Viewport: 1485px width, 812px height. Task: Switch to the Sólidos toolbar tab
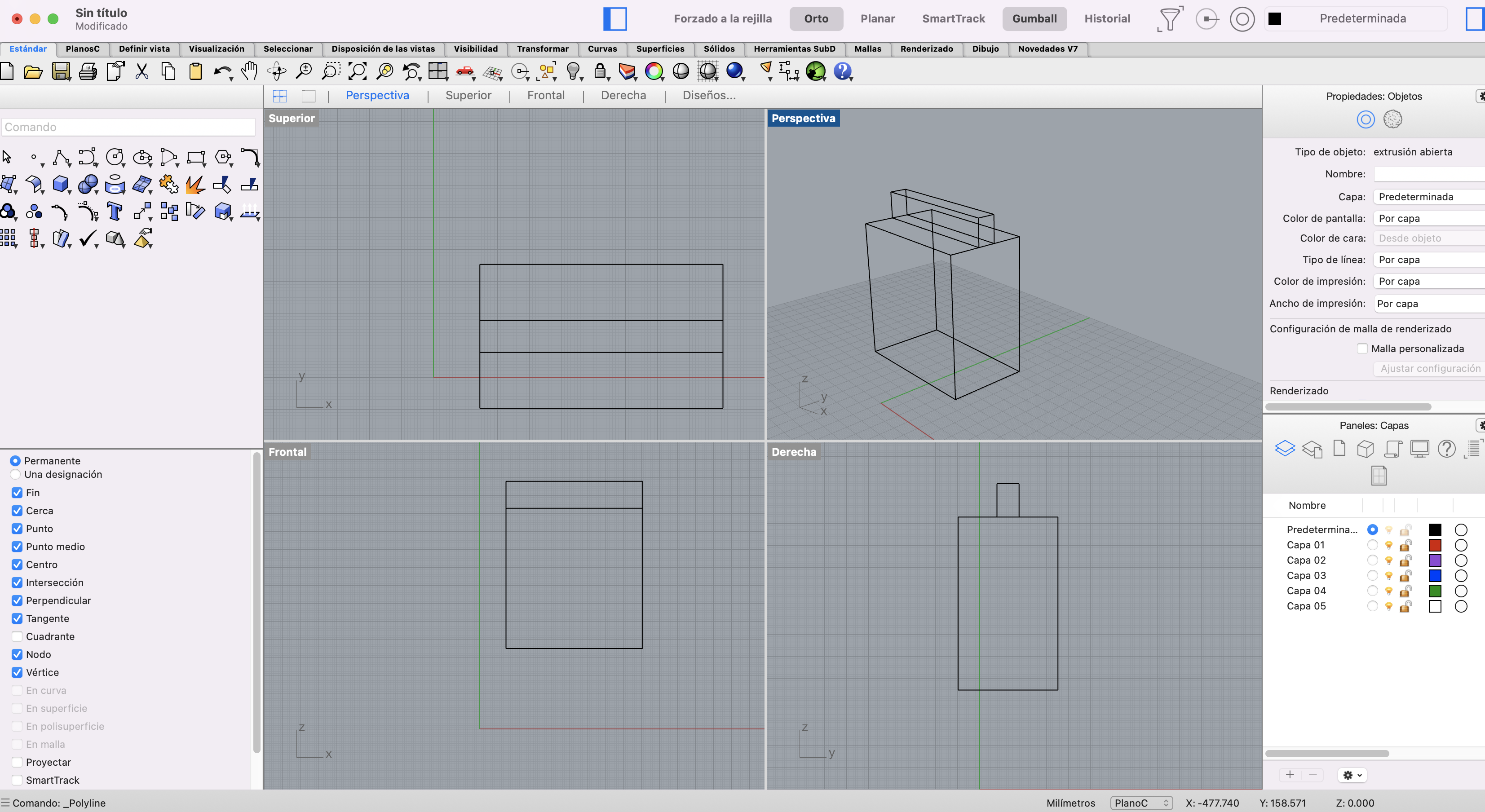719,49
